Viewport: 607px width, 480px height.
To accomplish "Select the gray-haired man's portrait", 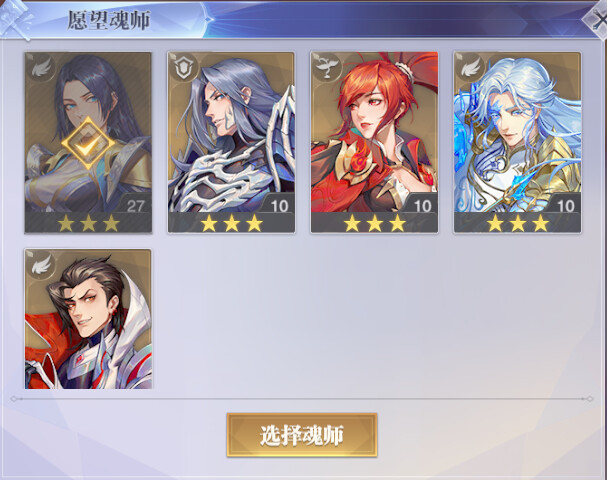I will pyautogui.click(x=231, y=142).
